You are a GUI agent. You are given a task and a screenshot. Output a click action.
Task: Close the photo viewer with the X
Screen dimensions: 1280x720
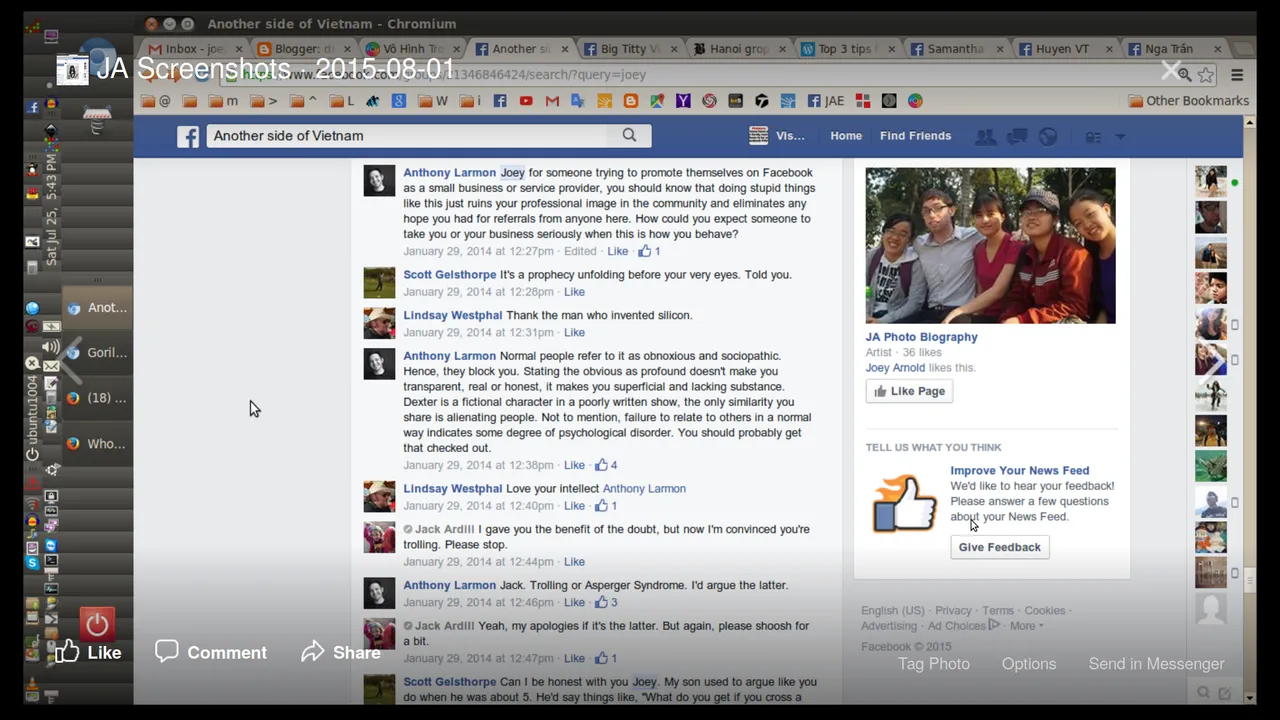1170,70
